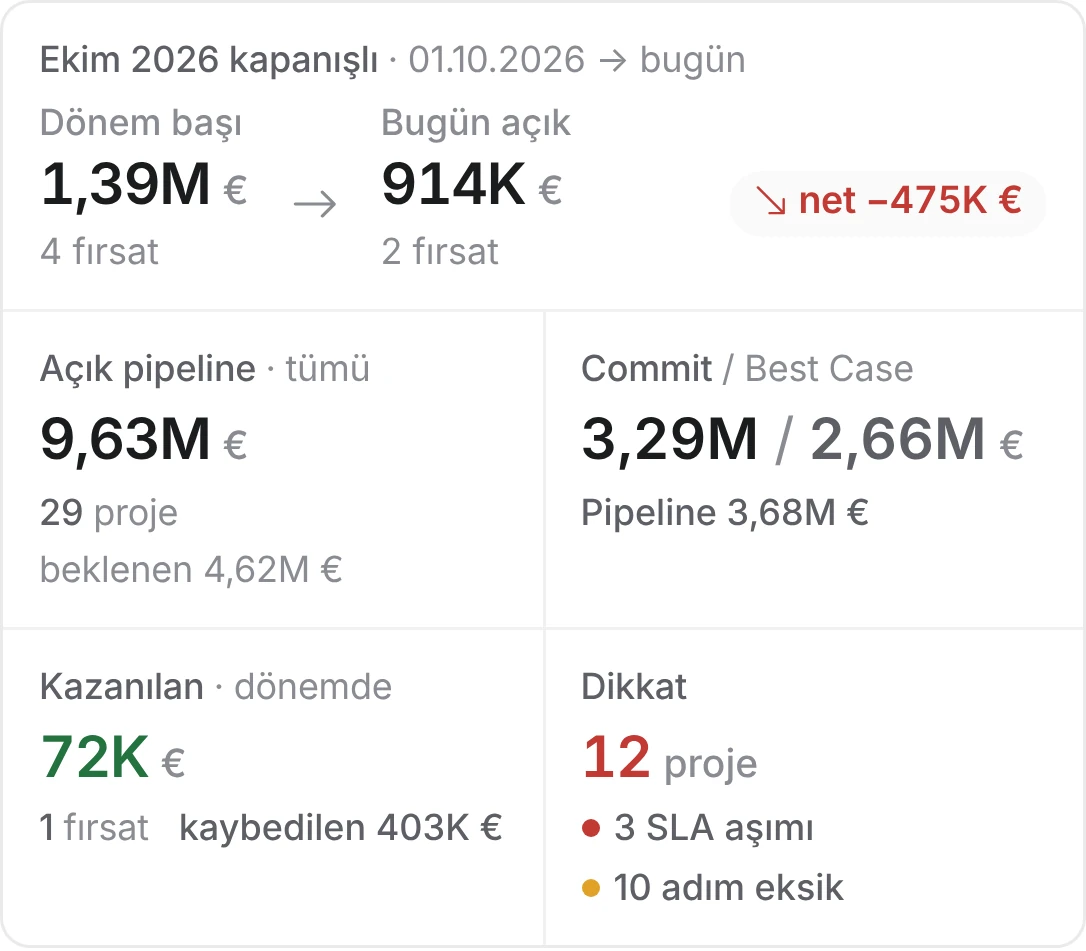Click the '01.10.2026 → bugün' date range
The width and height of the screenshot is (1086, 951).
coord(577,60)
